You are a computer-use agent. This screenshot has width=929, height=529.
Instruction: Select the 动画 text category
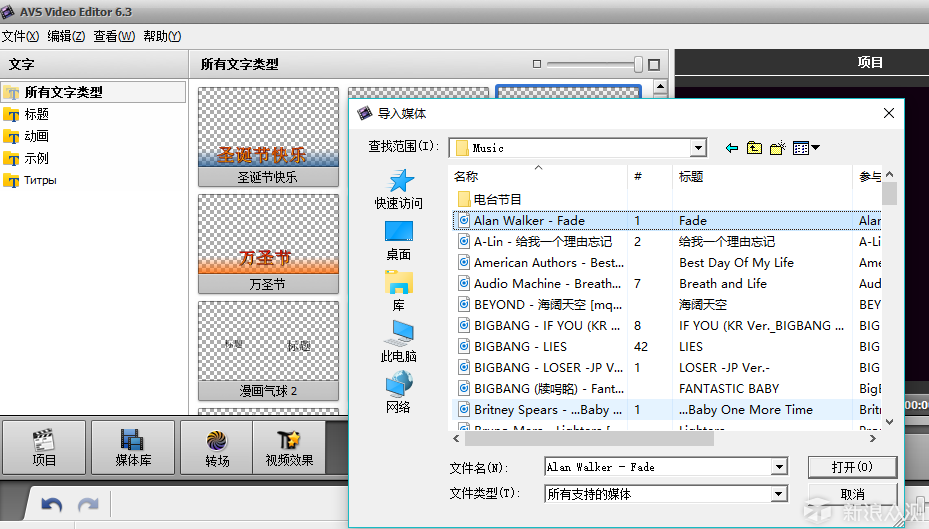point(36,136)
